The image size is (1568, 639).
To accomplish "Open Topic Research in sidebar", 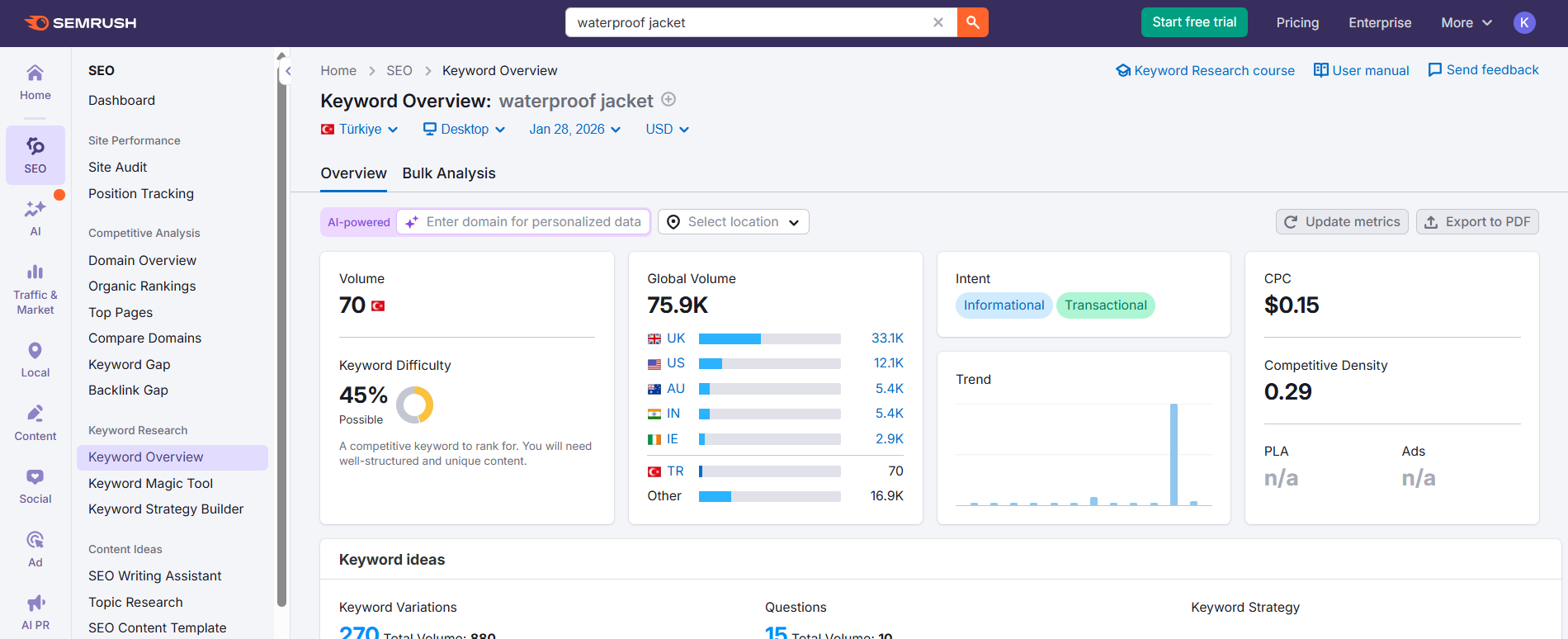I will pos(135,603).
